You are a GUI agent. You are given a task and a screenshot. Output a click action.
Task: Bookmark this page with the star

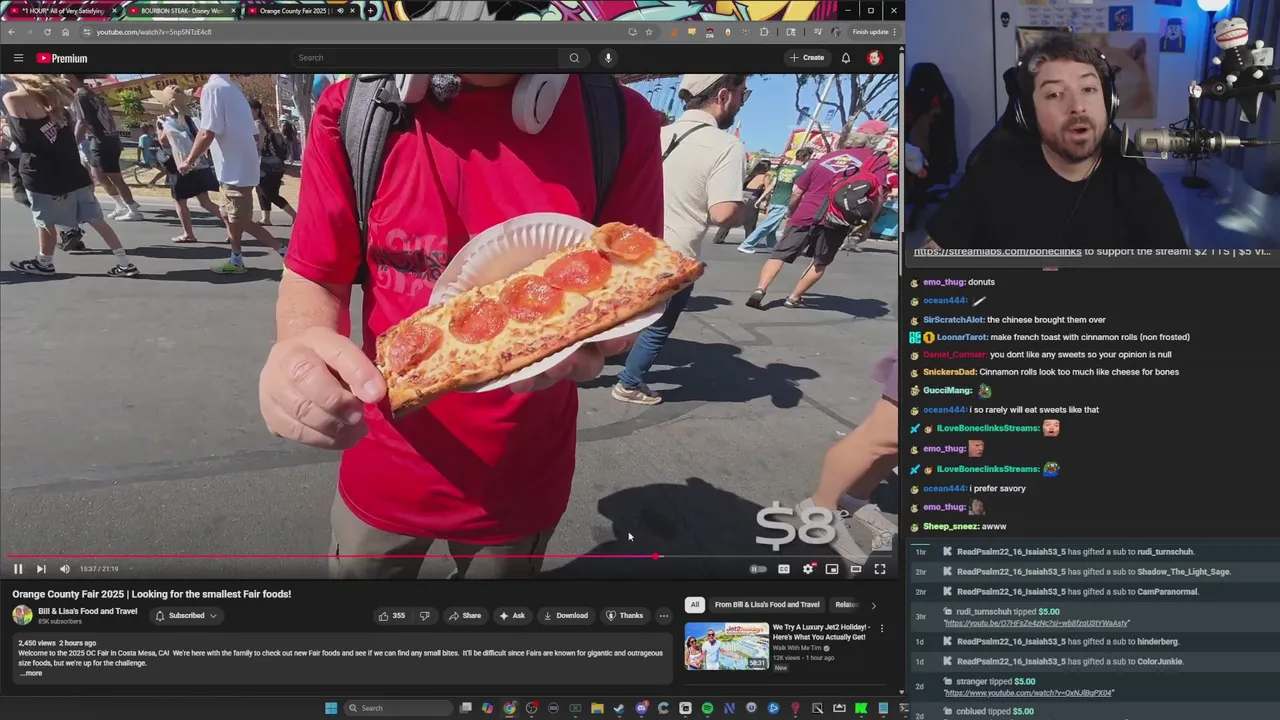(648, 32)
